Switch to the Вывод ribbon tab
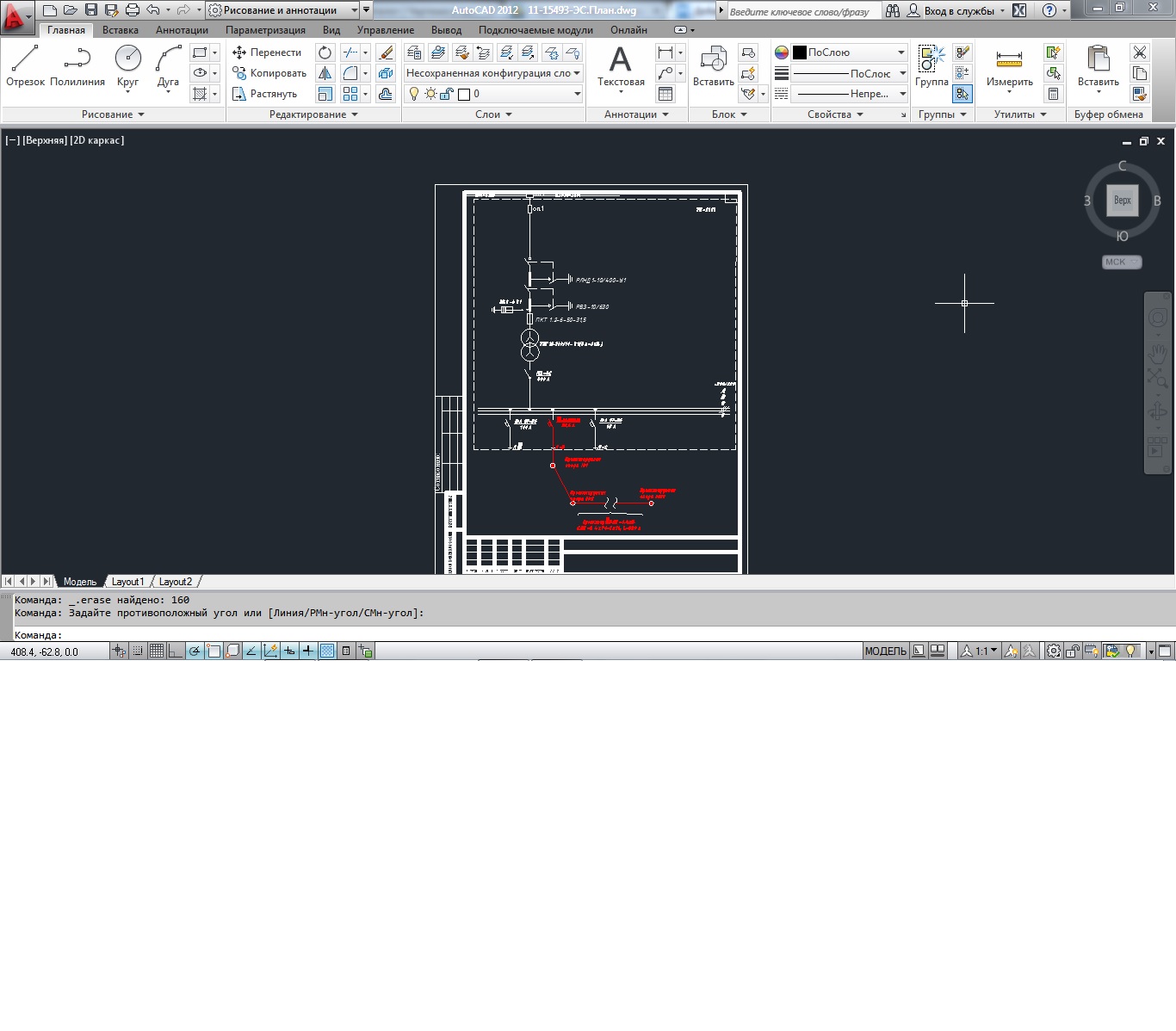The width and height of the screenshot is (1176, 1031). pos(446,30)
